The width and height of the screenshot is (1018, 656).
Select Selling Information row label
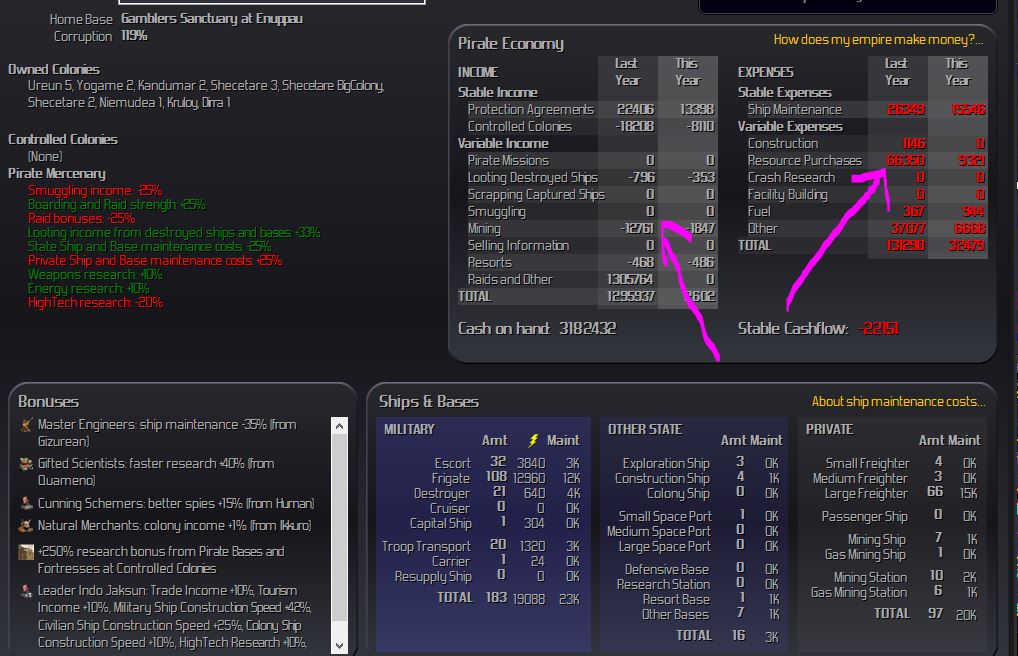(518, 246)
